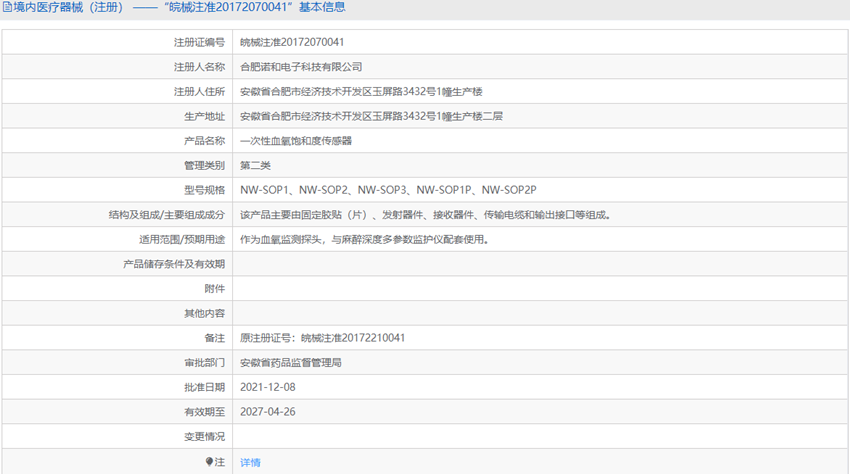
Task: Click structure description 该产品主要由固定胶贴
Action: [426, 215]
